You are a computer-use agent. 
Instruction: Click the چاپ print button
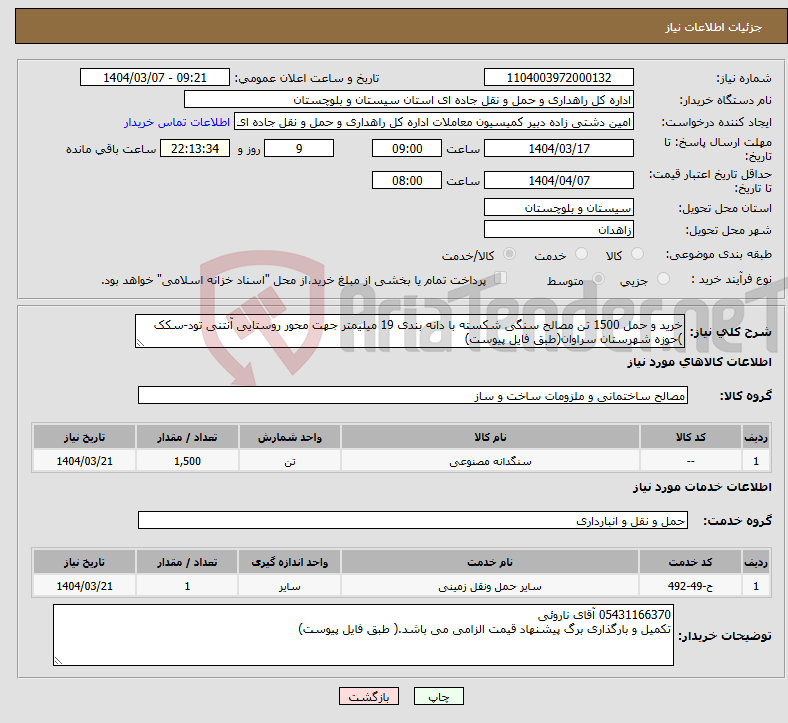click(439, 696)
